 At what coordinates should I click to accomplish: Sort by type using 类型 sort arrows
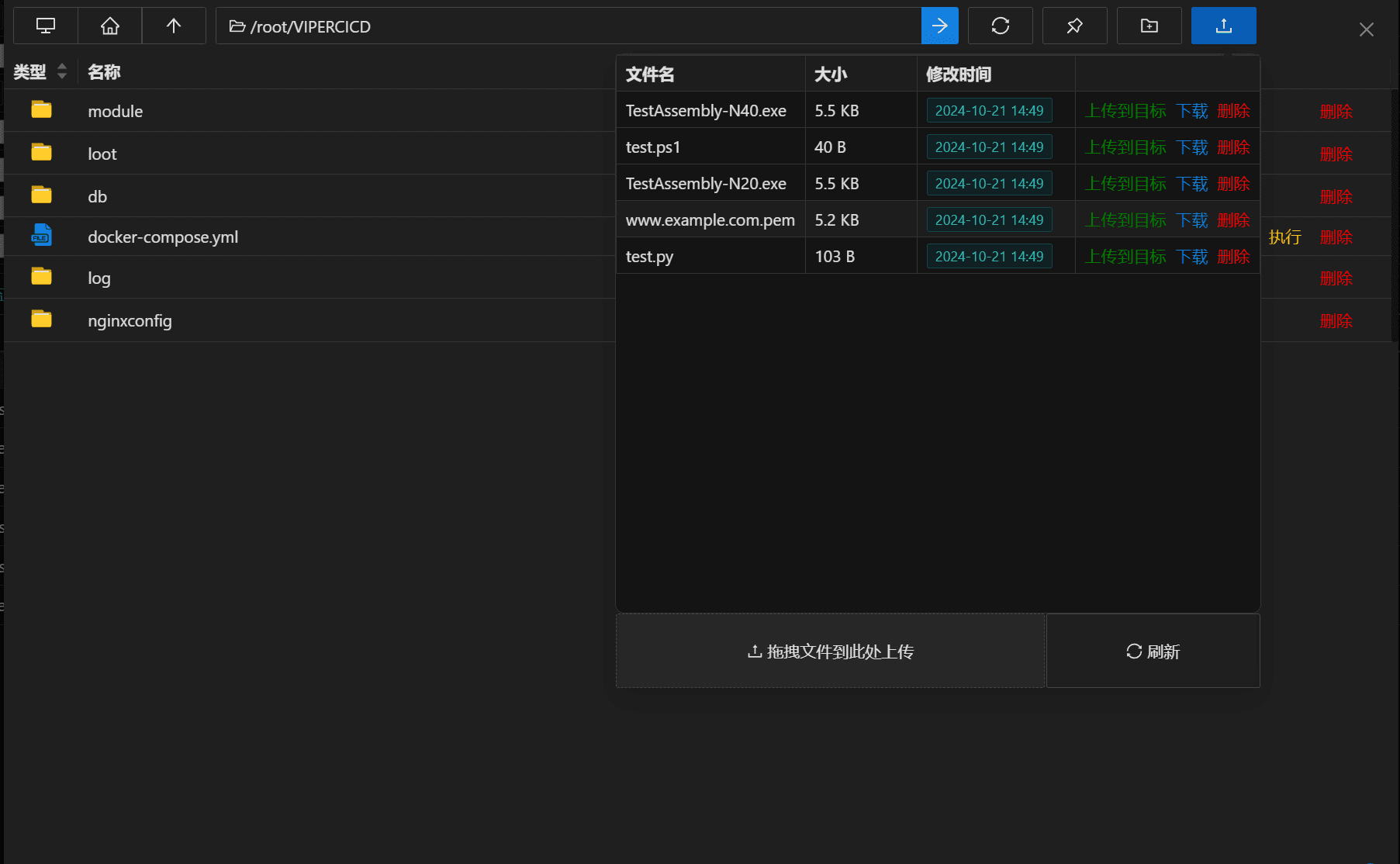coord(62,71)
